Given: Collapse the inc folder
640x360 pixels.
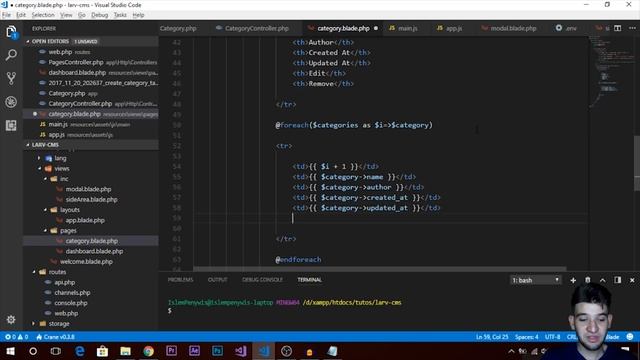Looking at the screenshot, I should [x=64, y=179].
